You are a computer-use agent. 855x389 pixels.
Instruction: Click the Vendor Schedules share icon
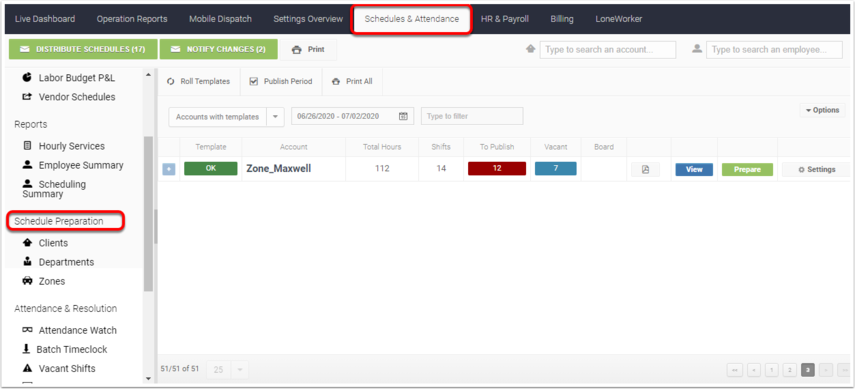coord(27,97)
